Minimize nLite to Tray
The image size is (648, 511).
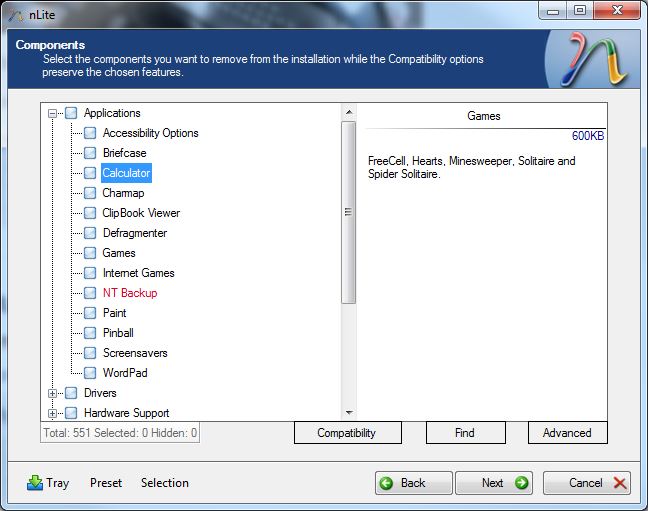(x=48, y=483)
